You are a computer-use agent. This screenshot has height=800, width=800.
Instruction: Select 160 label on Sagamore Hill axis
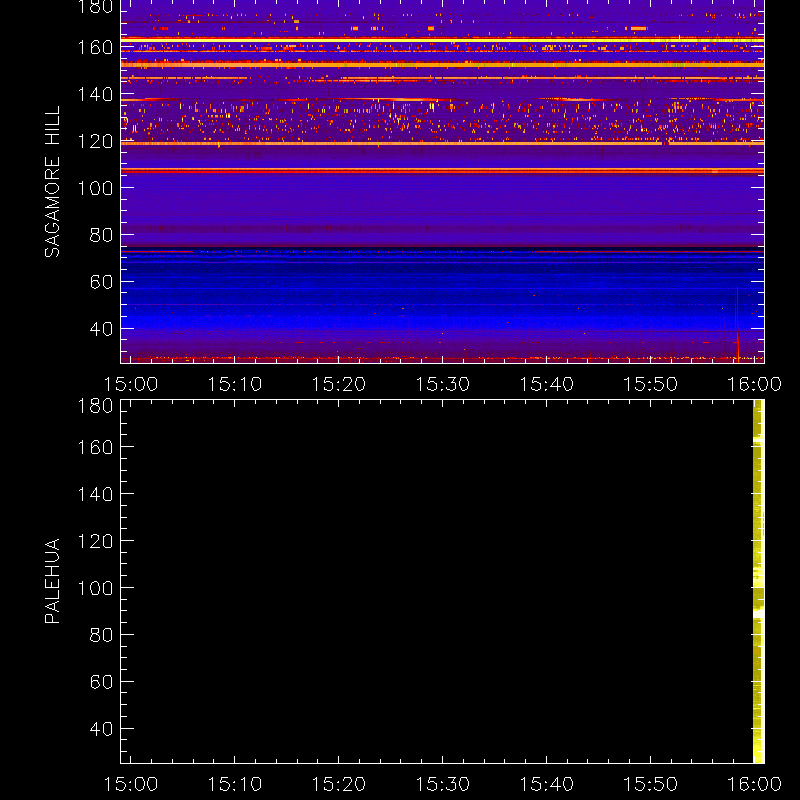point(95,47)
